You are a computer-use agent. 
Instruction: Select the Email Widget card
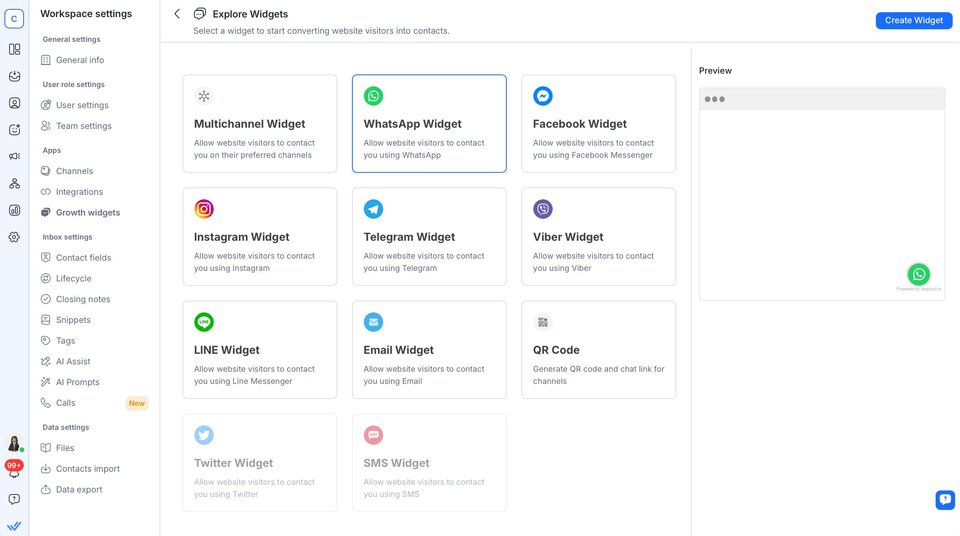pyautogui.click(x=429, y=350)
